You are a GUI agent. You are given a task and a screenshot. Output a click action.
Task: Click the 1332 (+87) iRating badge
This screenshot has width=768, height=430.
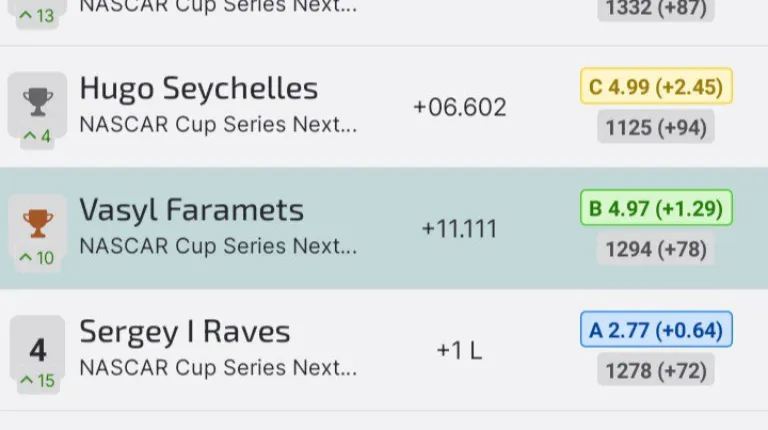pyautogui.click(x=656, y=9)
